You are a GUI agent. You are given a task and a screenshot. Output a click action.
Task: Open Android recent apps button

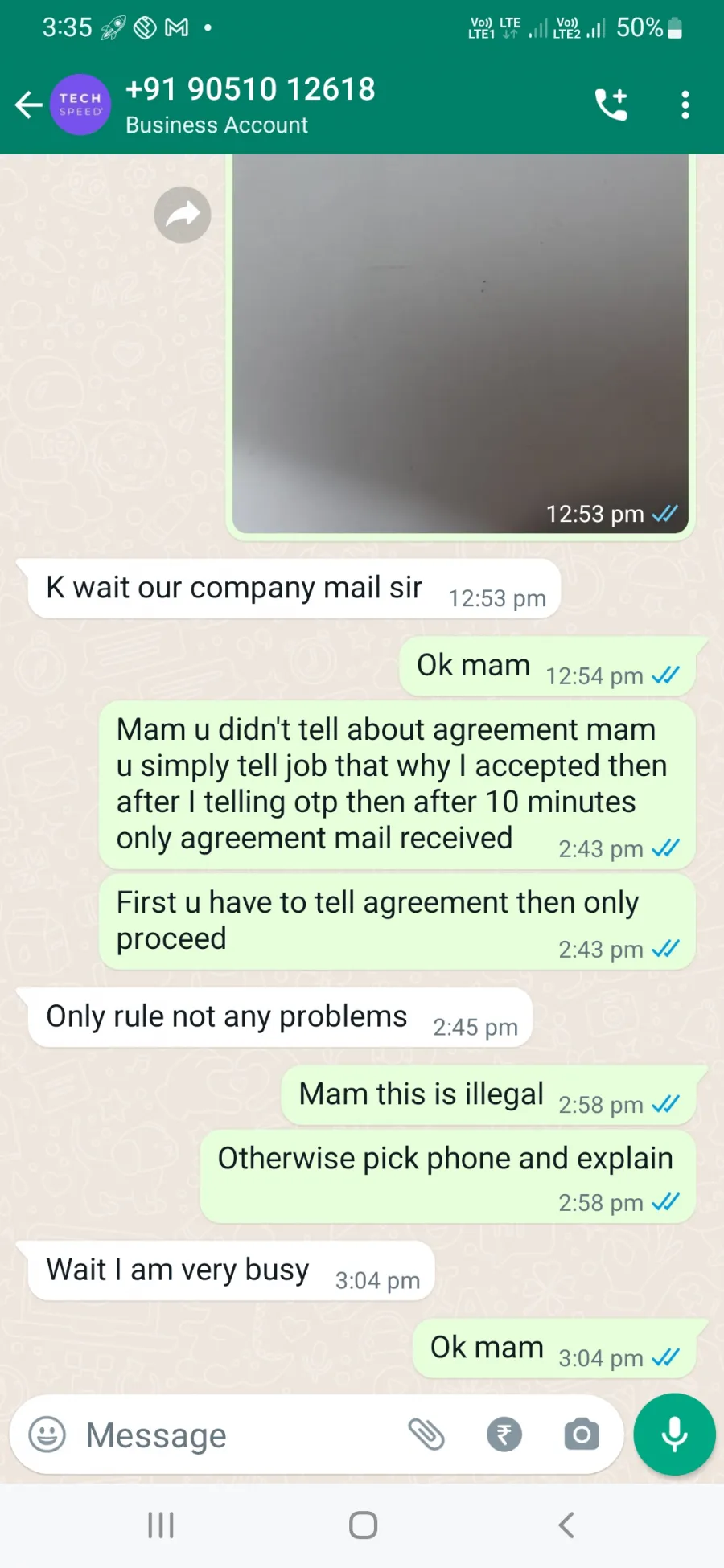point(161,1525)
